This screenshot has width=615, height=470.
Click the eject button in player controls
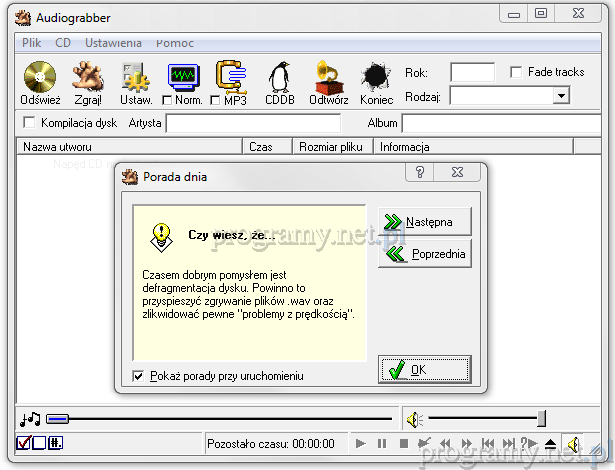coord(550,443)
